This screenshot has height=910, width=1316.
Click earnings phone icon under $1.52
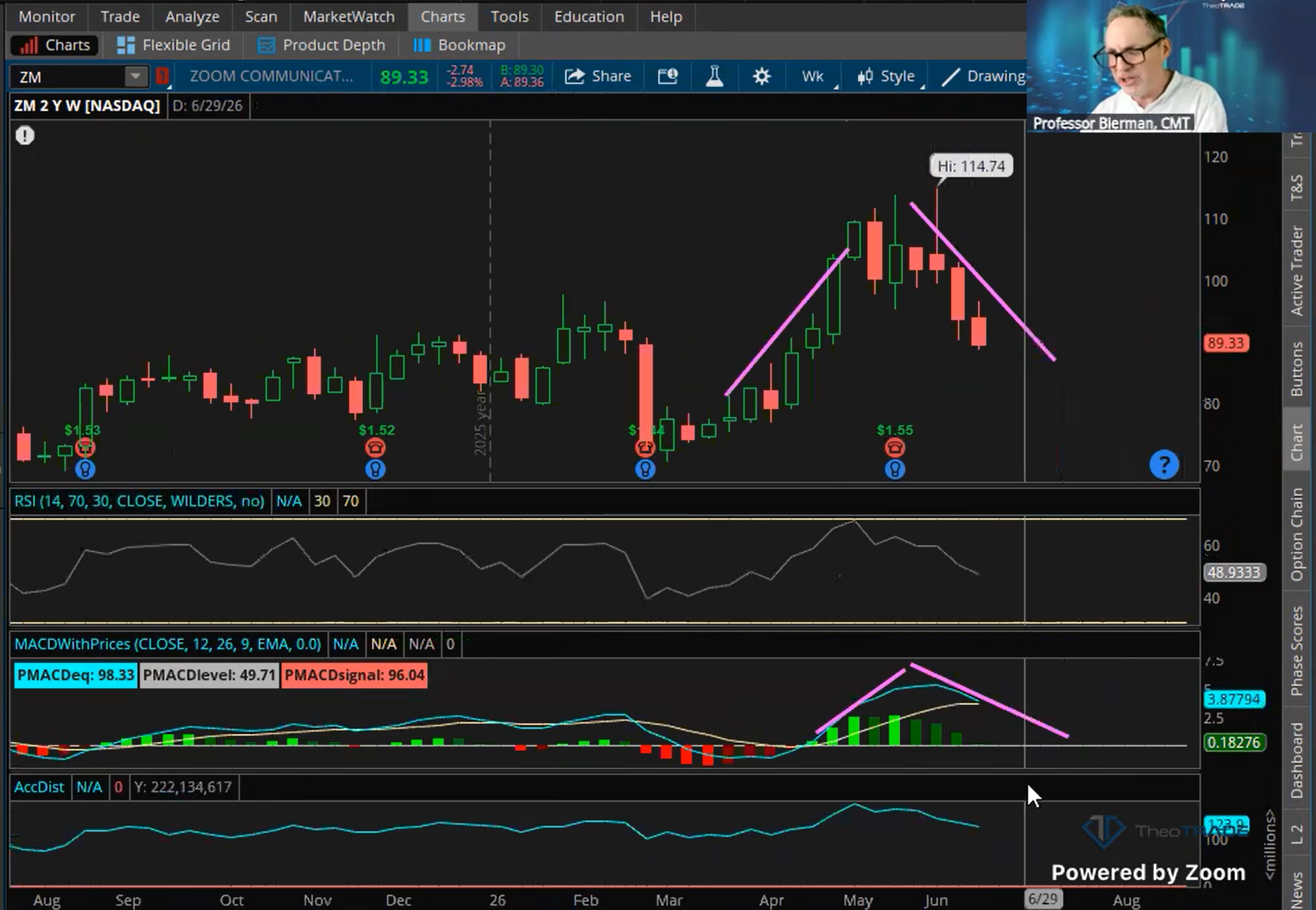[x=375, y=448]
